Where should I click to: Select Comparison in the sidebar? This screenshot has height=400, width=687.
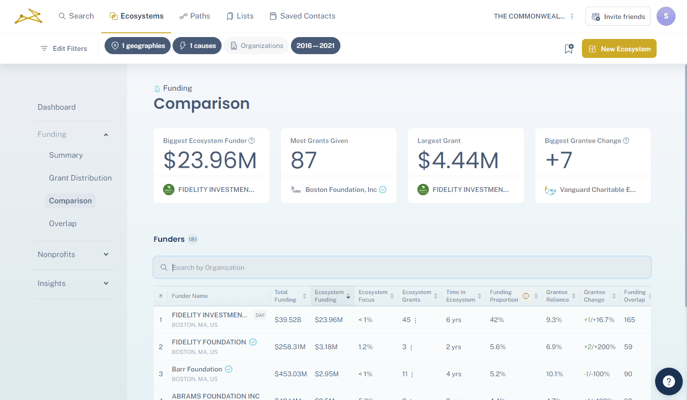(x=70, y=201)
